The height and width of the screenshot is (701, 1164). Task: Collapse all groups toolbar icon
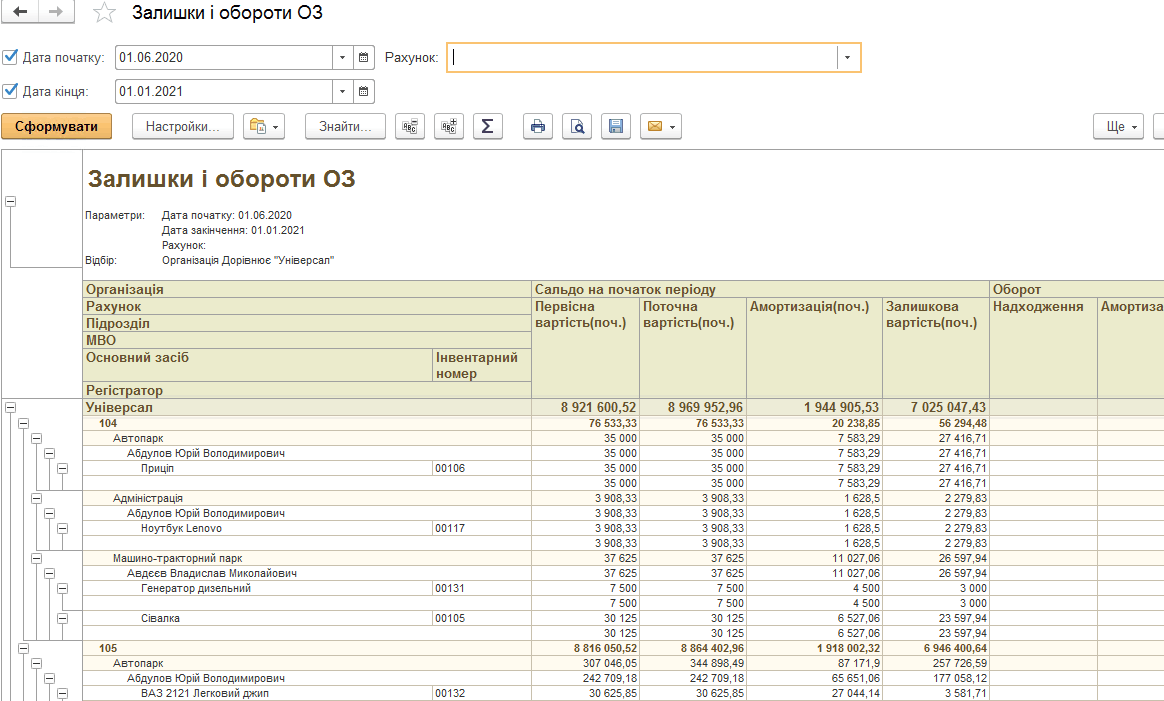click(x=410, y=126)
